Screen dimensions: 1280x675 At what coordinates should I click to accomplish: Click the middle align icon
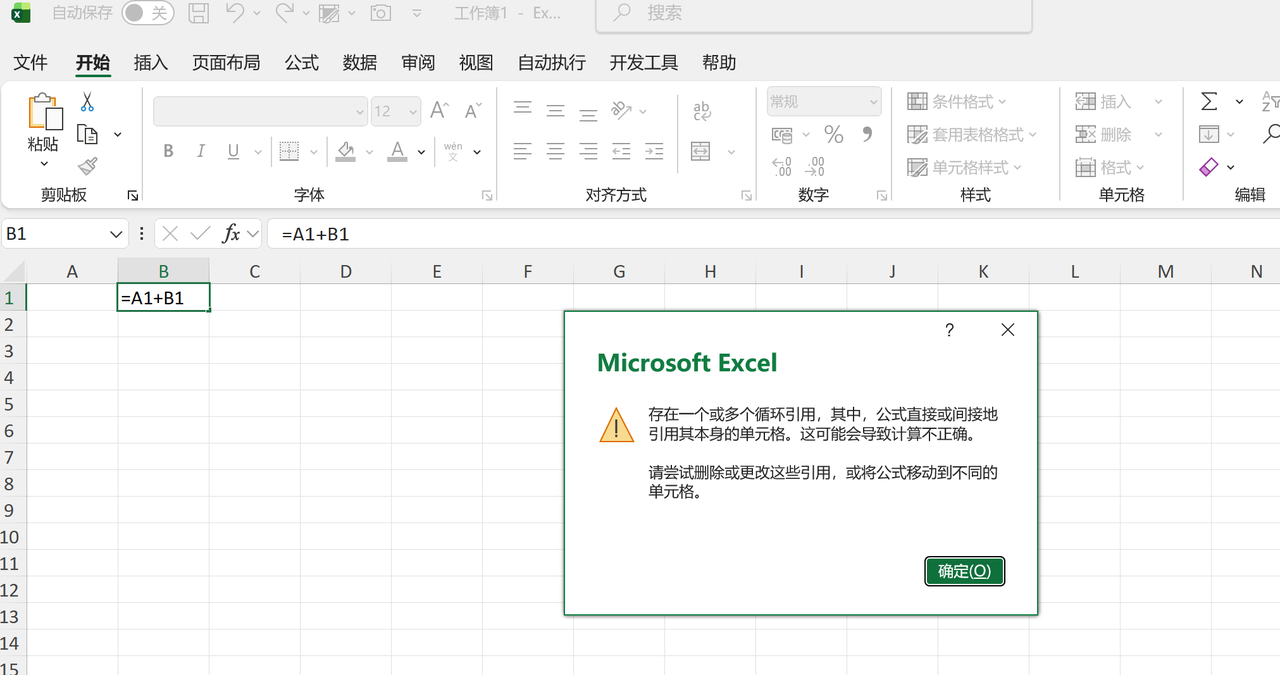pos(556,110)
